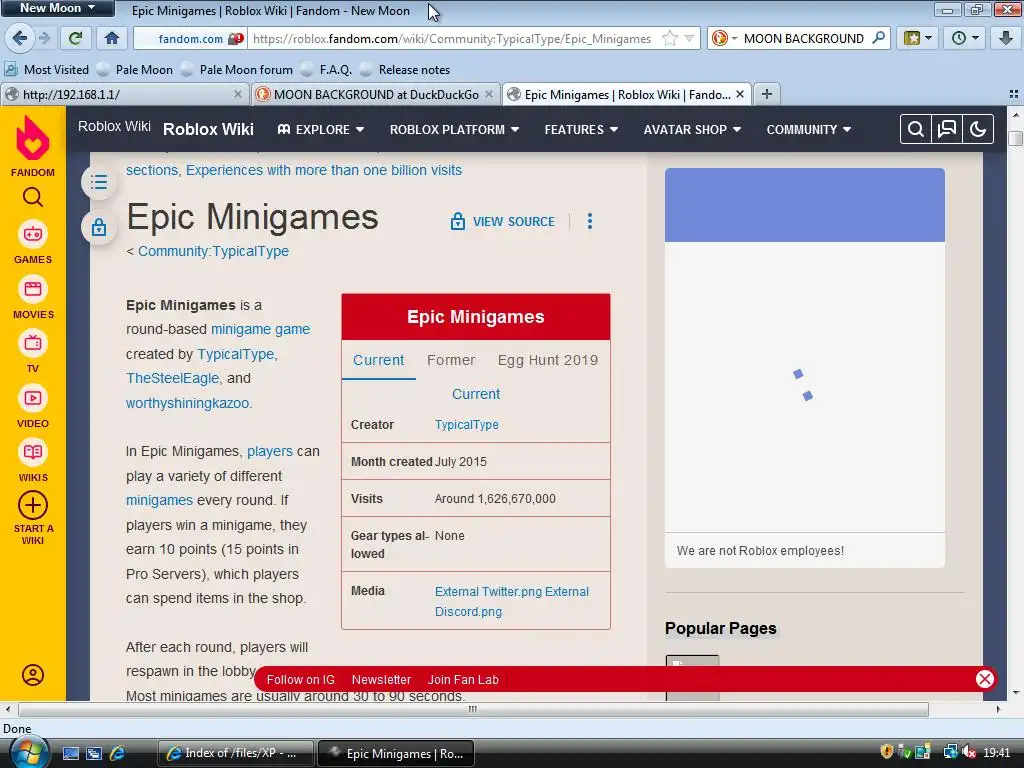This screenshot has width=1024, height=768.
Task: Open the minigame game link
Action: [260, 329]
